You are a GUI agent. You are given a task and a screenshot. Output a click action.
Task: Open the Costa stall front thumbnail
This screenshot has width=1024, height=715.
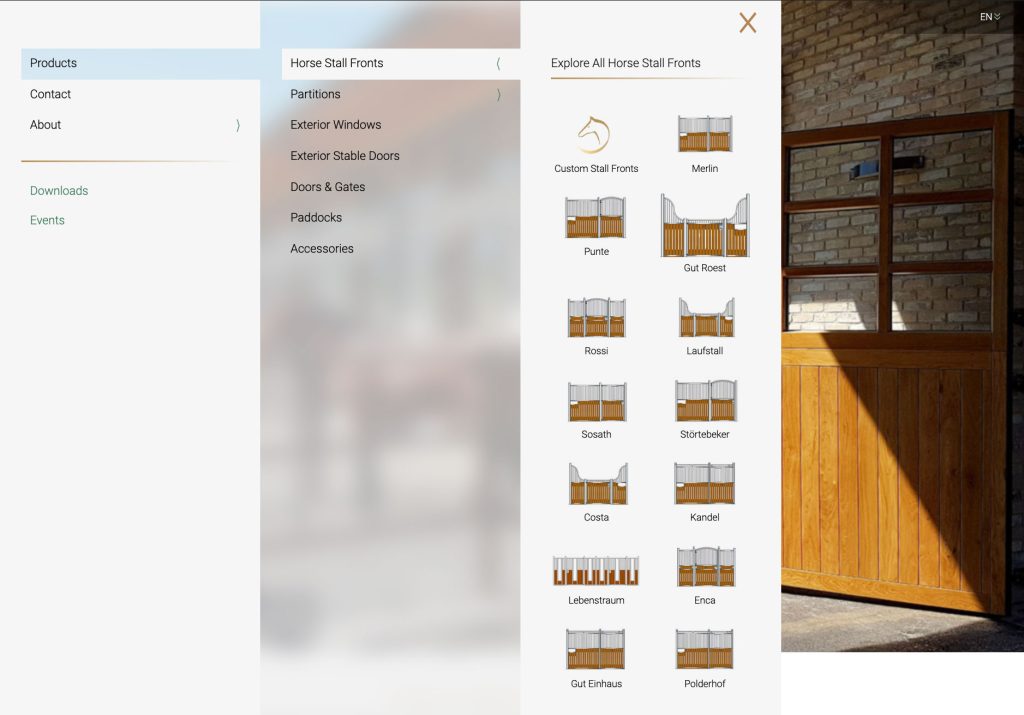596,484
